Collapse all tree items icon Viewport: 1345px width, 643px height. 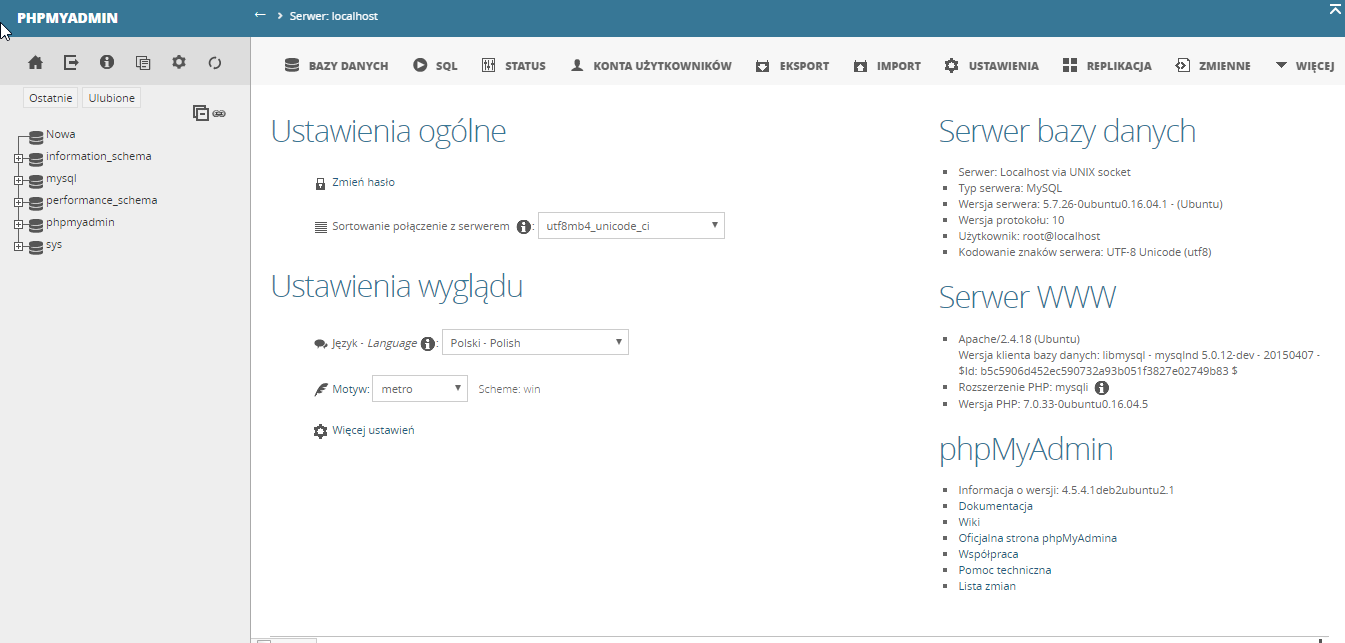[x=201, y=113]
